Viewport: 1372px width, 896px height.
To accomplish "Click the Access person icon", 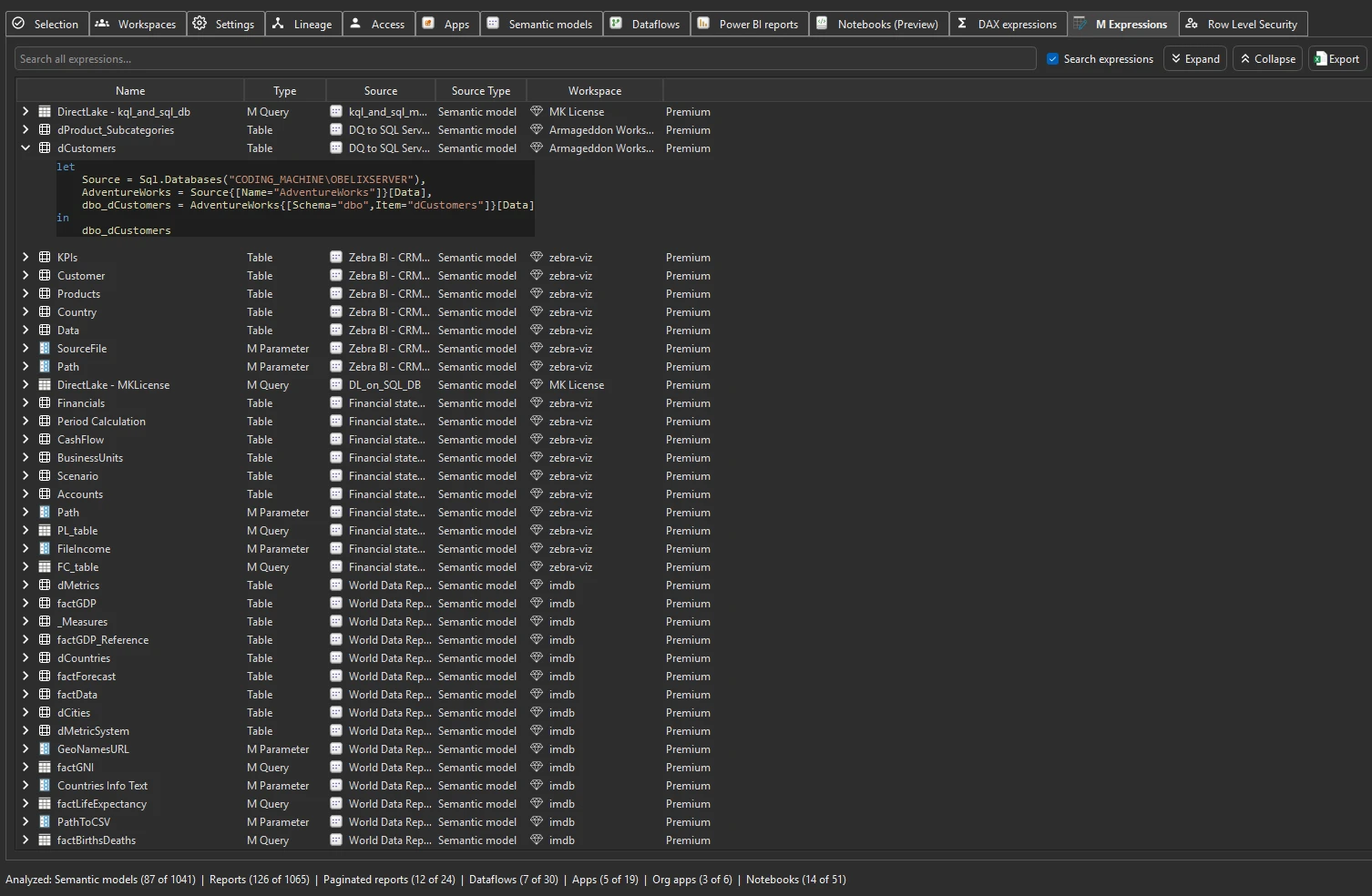I will pos(355,24).
